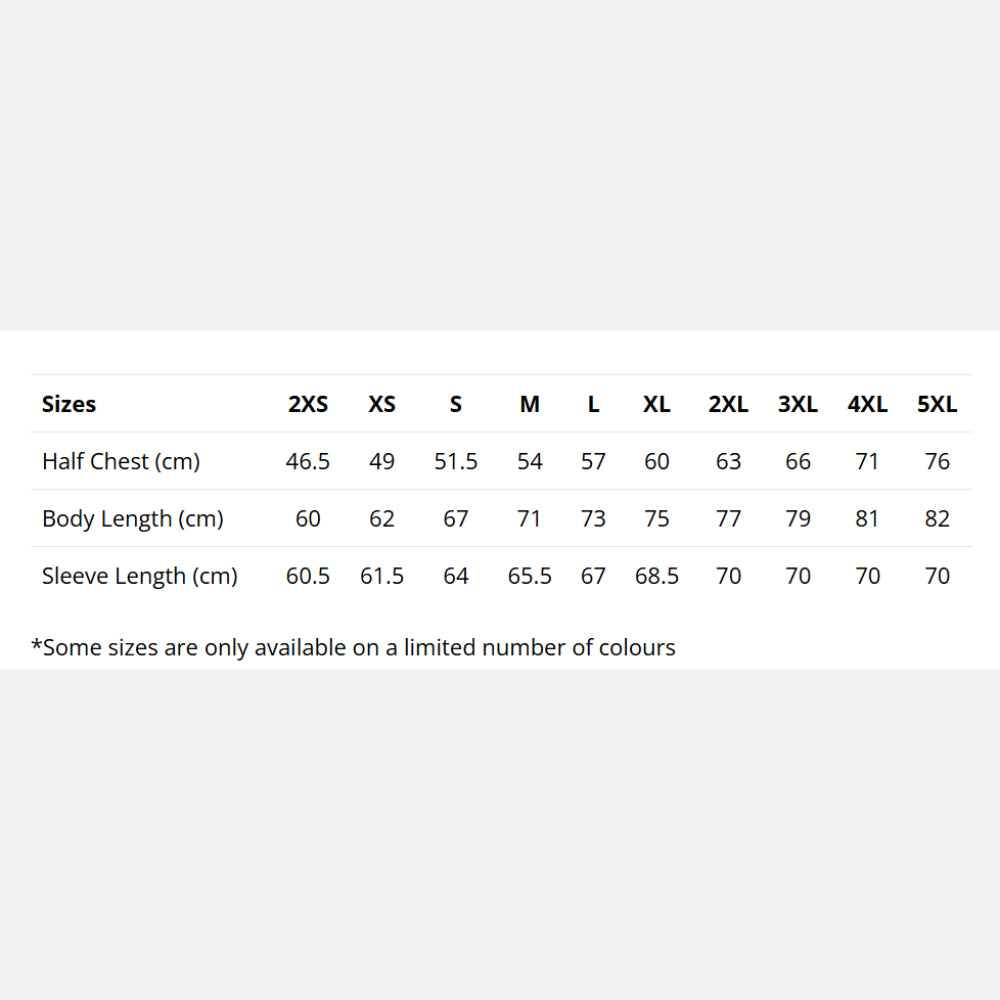Select the 2XS size column header
The image size is (1000, 1000).
click(308, 404)
